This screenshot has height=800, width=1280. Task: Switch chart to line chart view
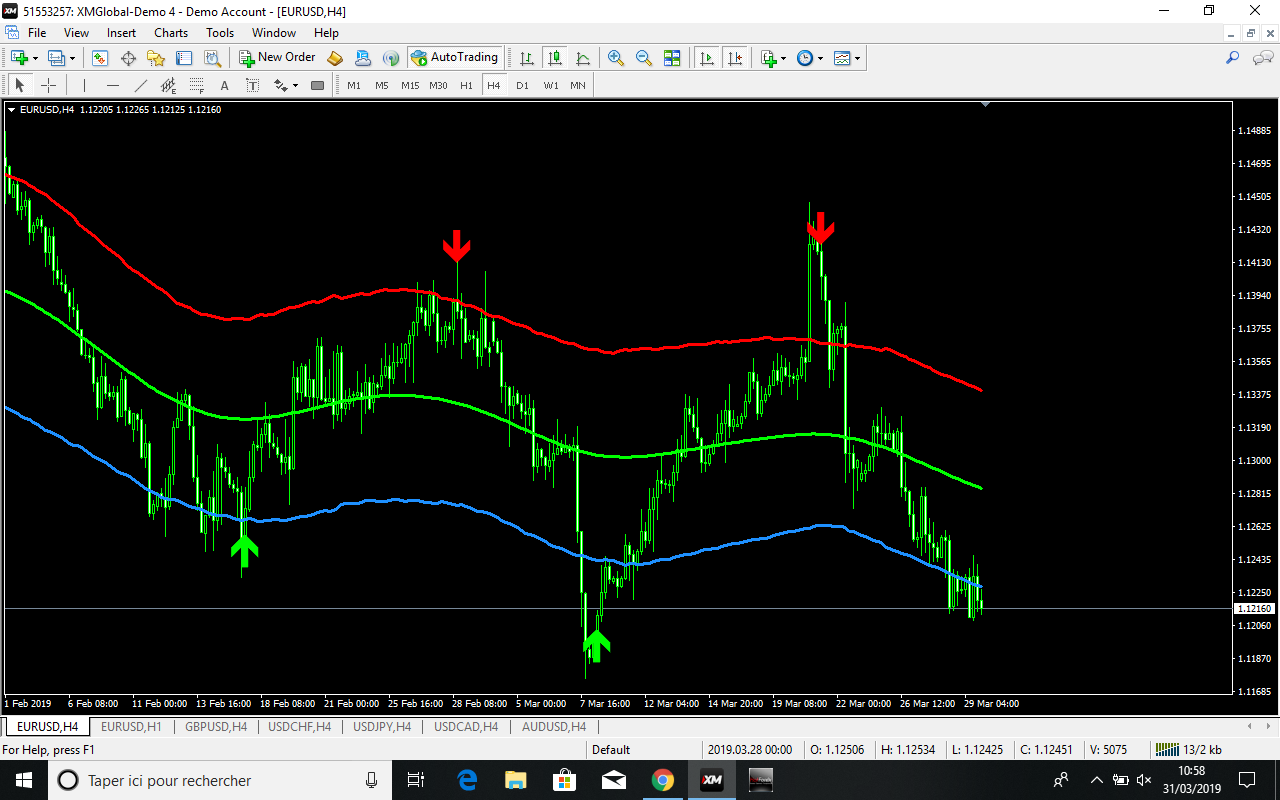coord(583,58)
